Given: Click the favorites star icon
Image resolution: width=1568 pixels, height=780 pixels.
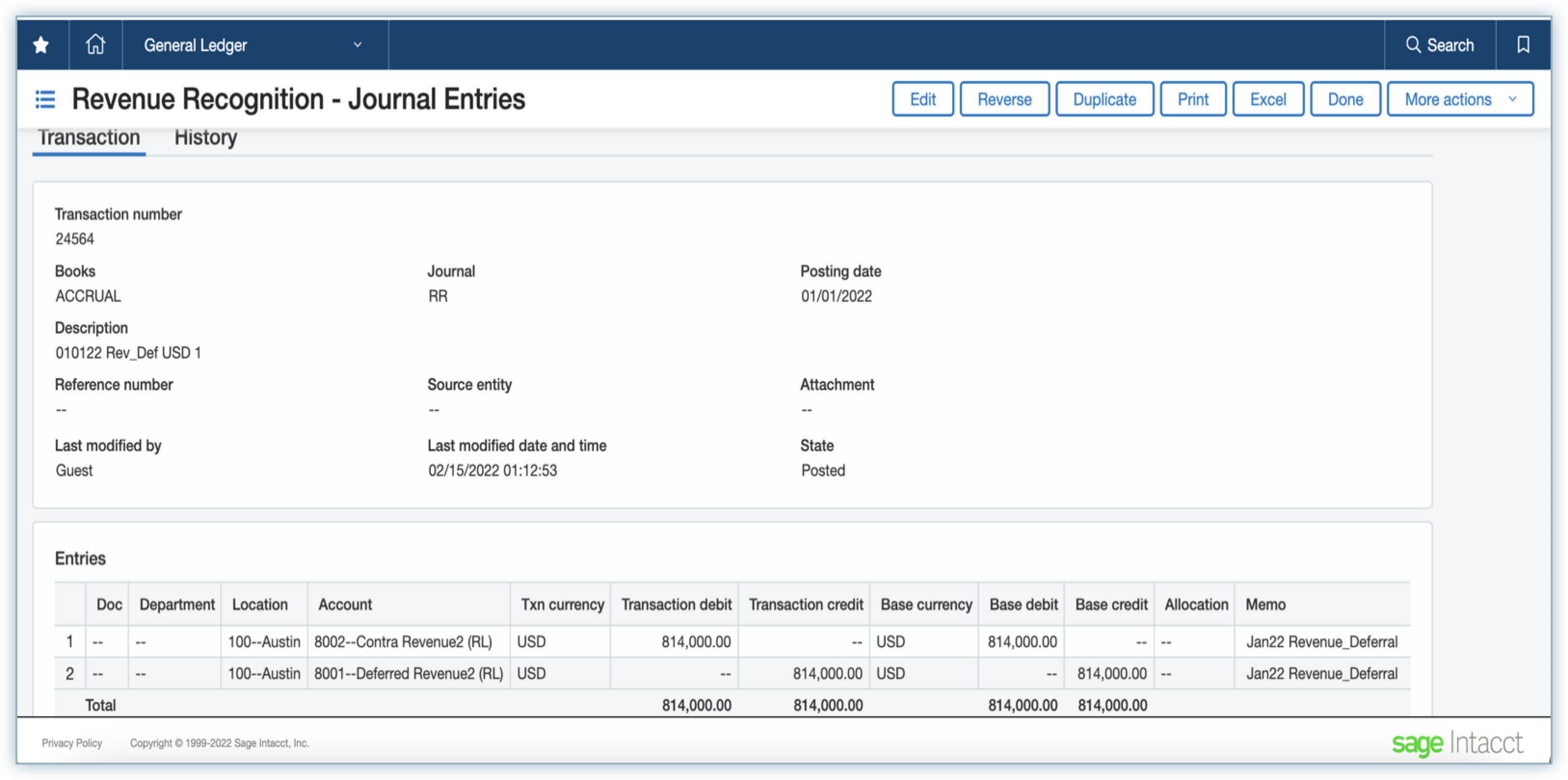Looking at the screenshot, I should [41, 44].
